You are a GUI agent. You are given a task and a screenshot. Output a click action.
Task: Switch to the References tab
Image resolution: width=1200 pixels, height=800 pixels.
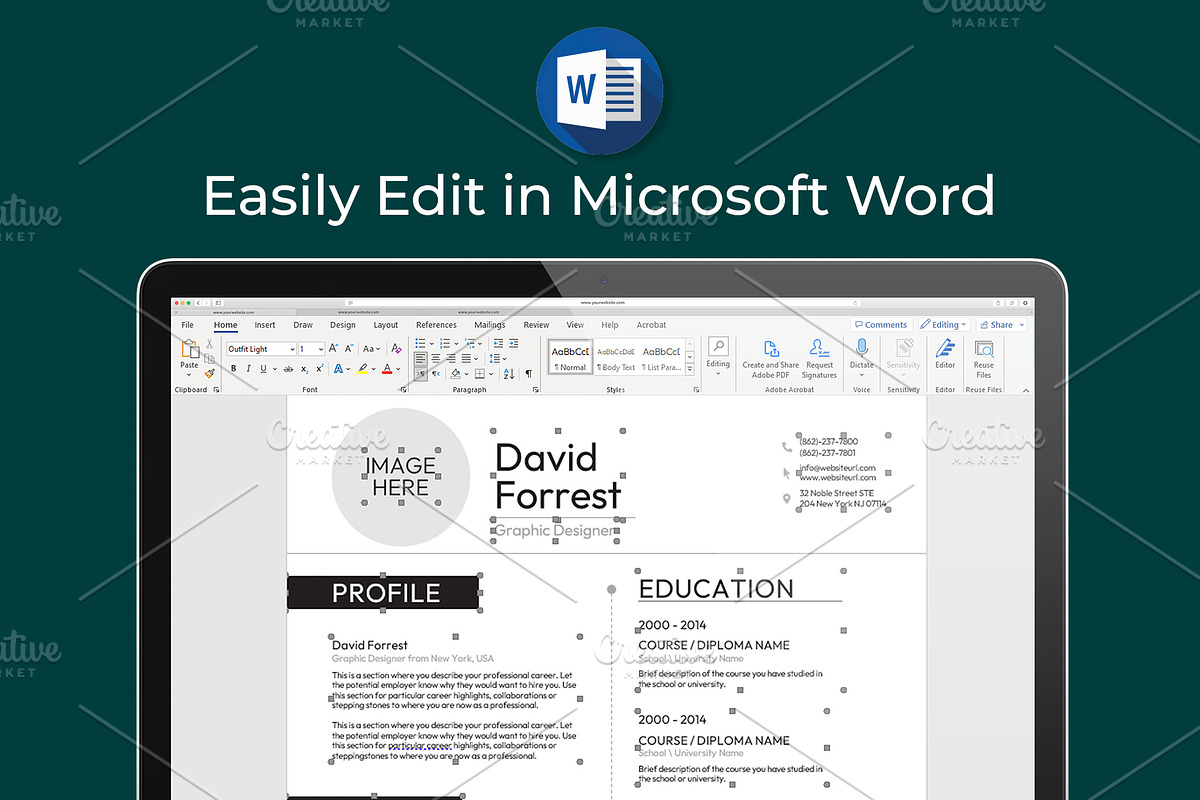pyautogui.click(x=436, y=325)
